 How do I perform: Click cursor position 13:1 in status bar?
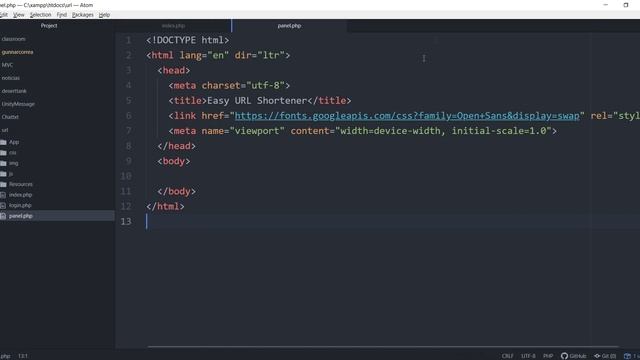[23, 356]
